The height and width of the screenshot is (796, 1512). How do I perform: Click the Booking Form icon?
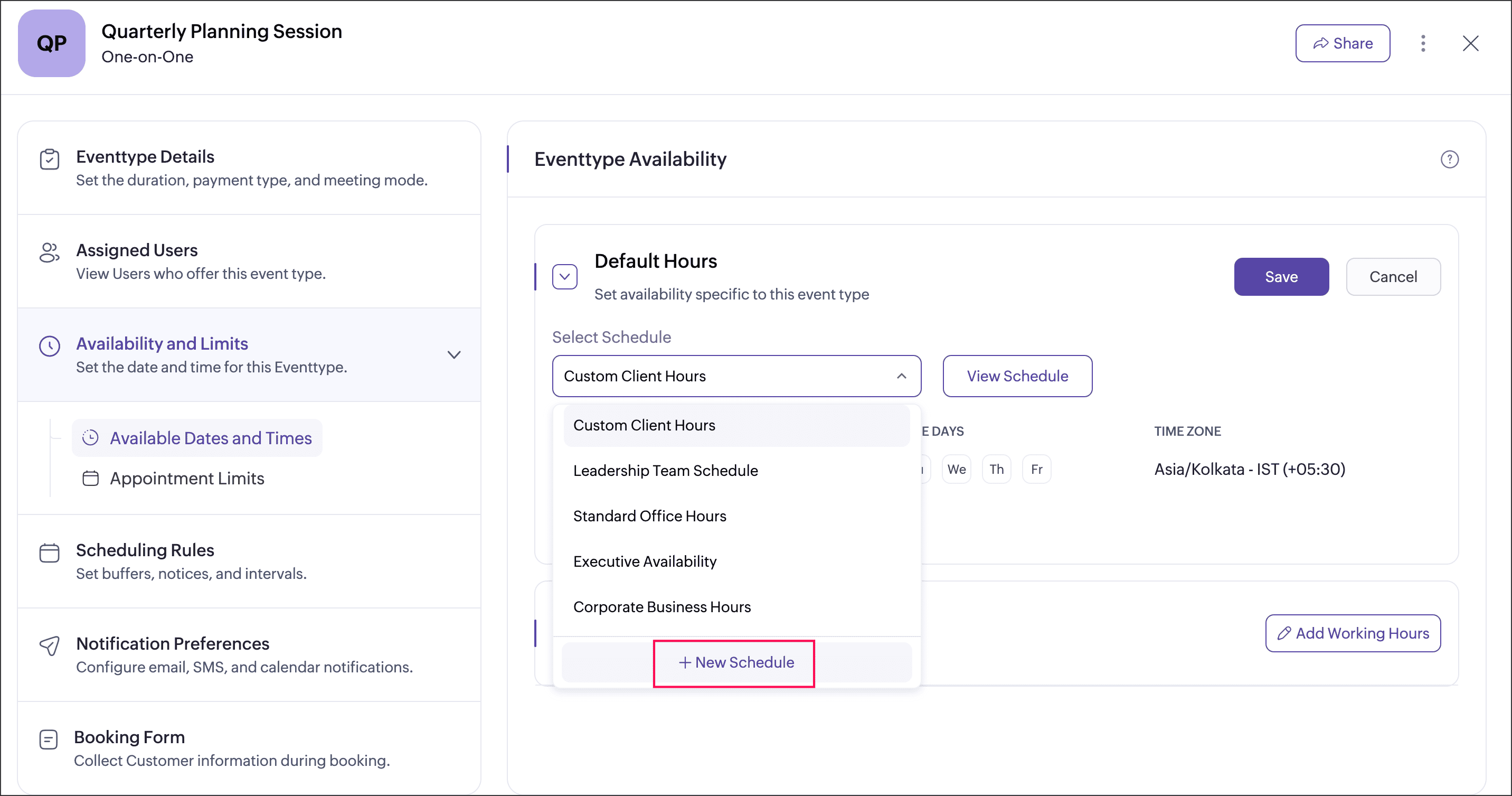pos(48,739)
